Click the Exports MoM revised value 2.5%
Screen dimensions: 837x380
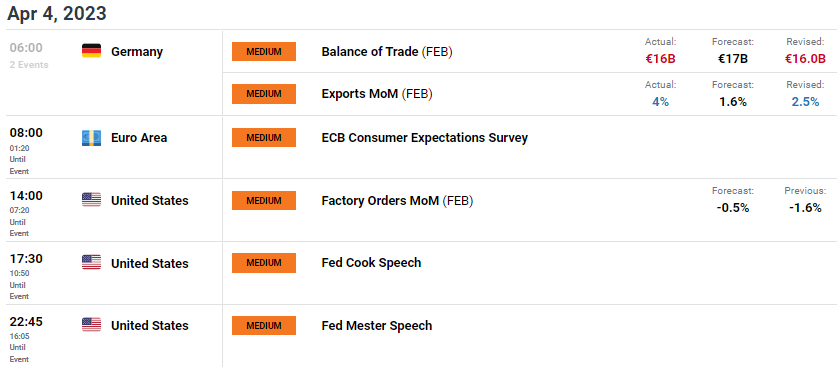click(805, 102)
